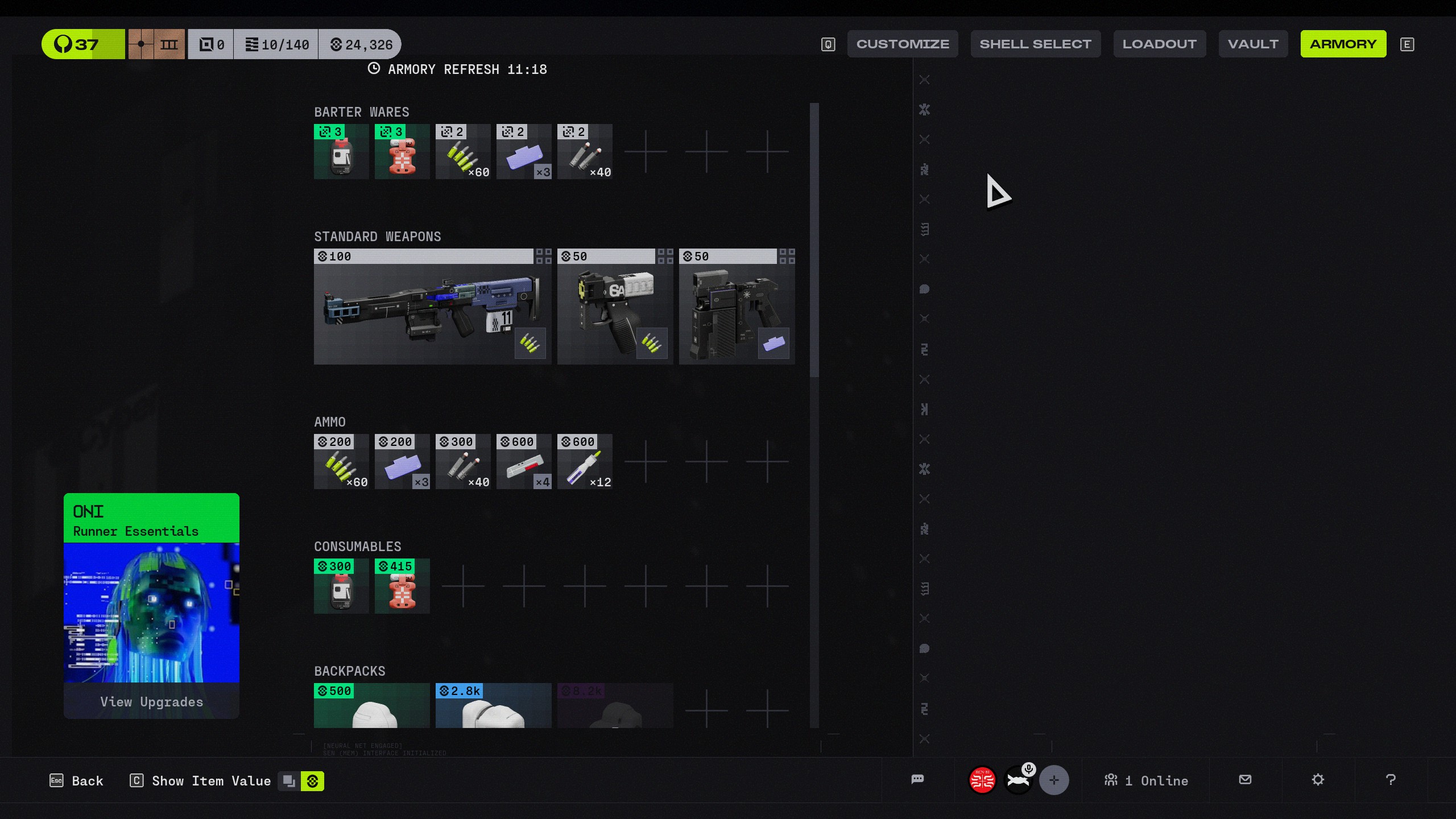Select the red emblem player avatar
Viewport: 1456px width, 819px height.
[x=982, y=780]
